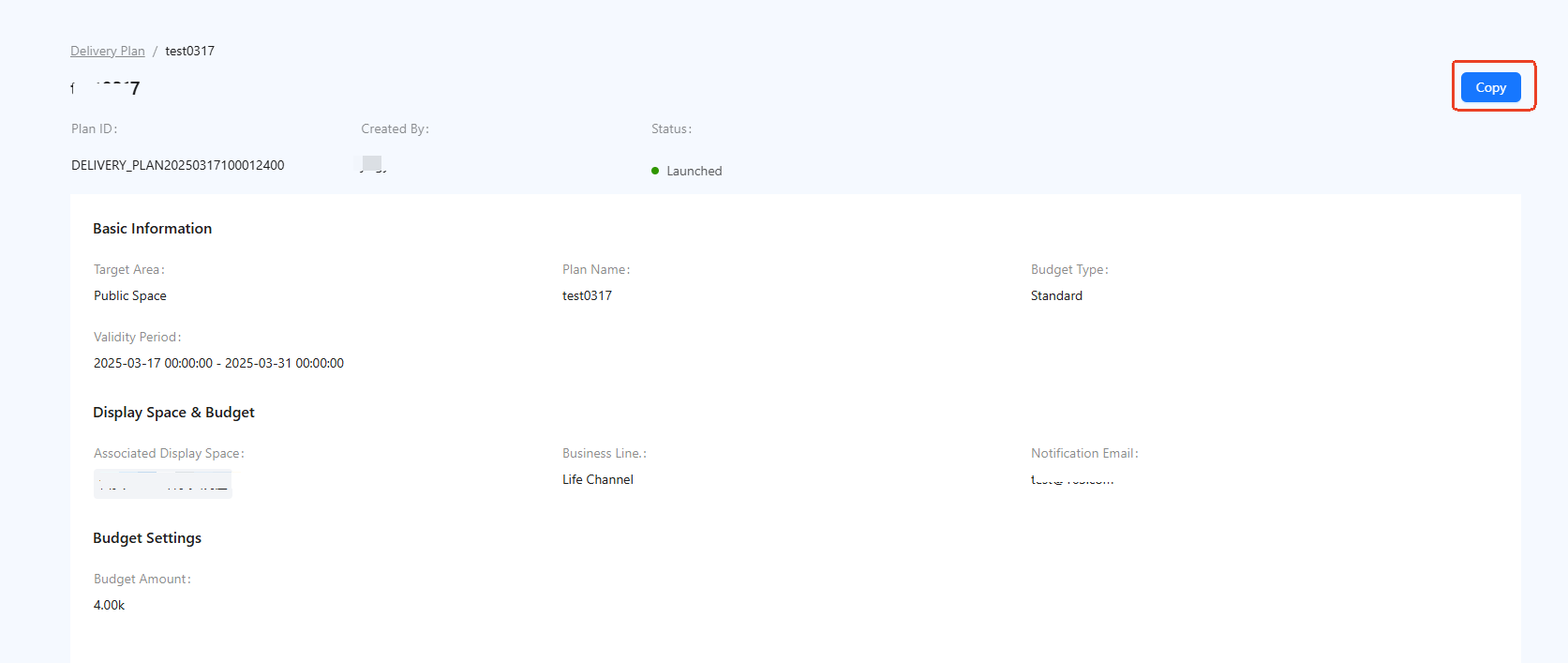The image size is (1568, 663).
Task: Click the Plan Name label
Action: [x=596, y=269]
